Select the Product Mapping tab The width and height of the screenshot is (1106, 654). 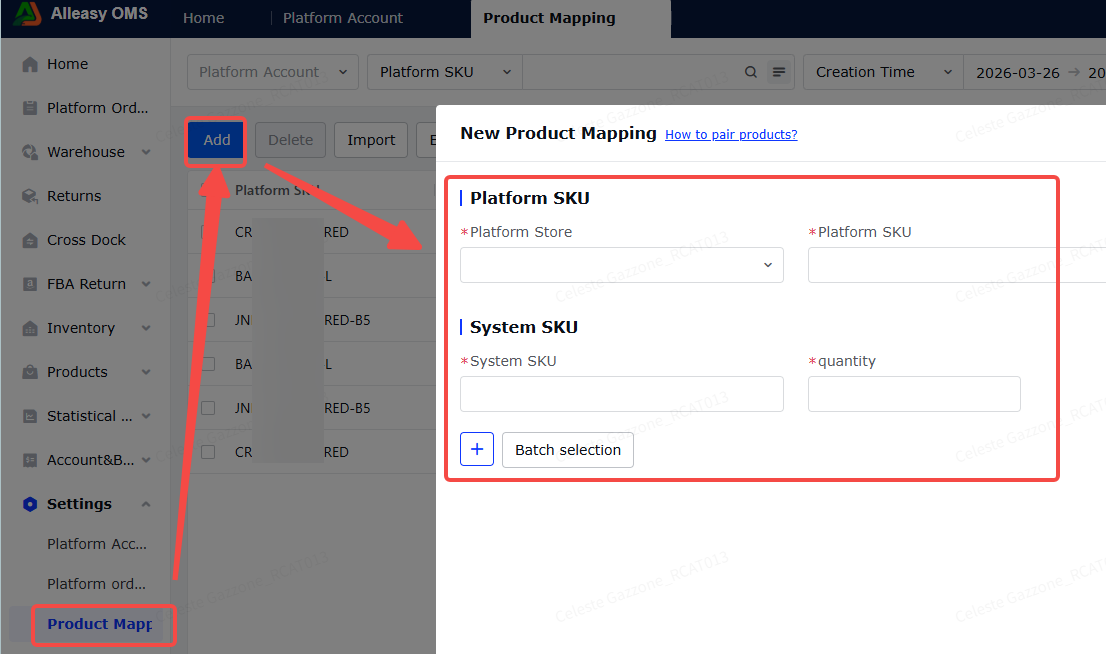(x=549, y=18)
